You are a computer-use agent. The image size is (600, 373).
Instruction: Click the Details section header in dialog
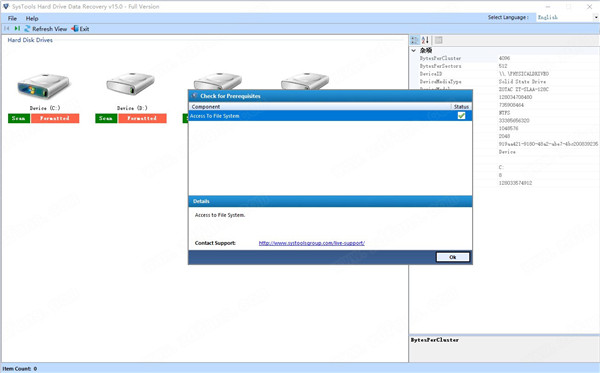click(x=330, y=201)
